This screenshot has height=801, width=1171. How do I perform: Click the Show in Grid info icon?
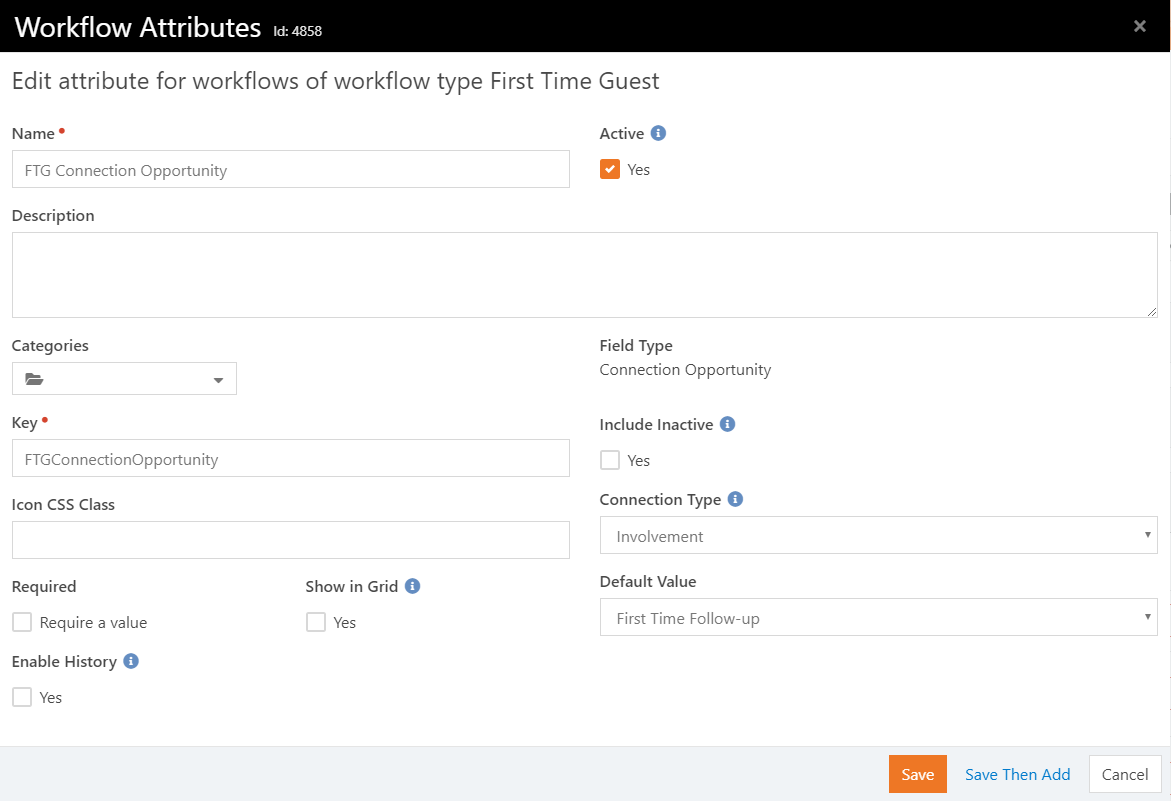412,586
